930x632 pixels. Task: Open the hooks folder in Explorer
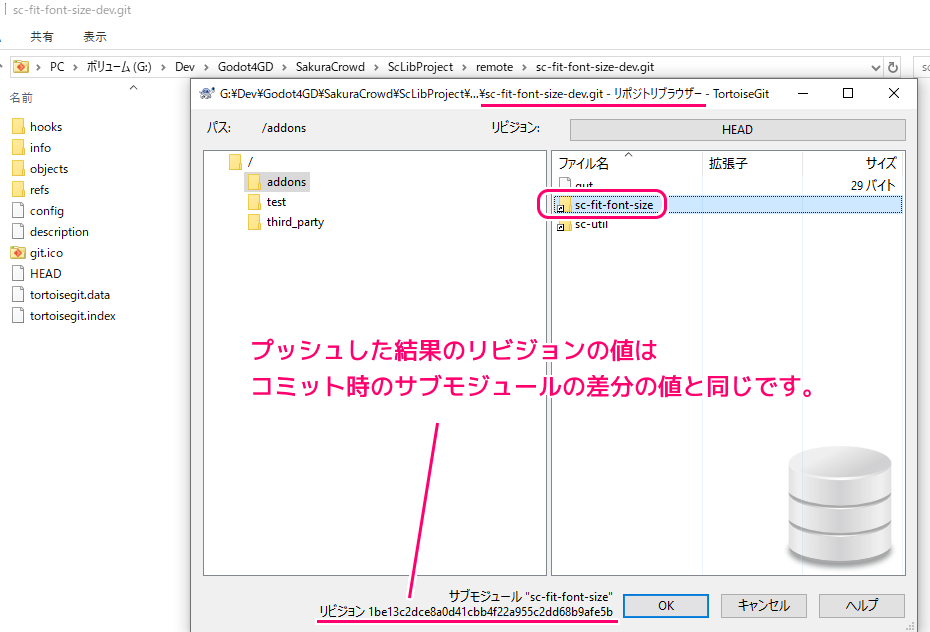click(45, 127)
